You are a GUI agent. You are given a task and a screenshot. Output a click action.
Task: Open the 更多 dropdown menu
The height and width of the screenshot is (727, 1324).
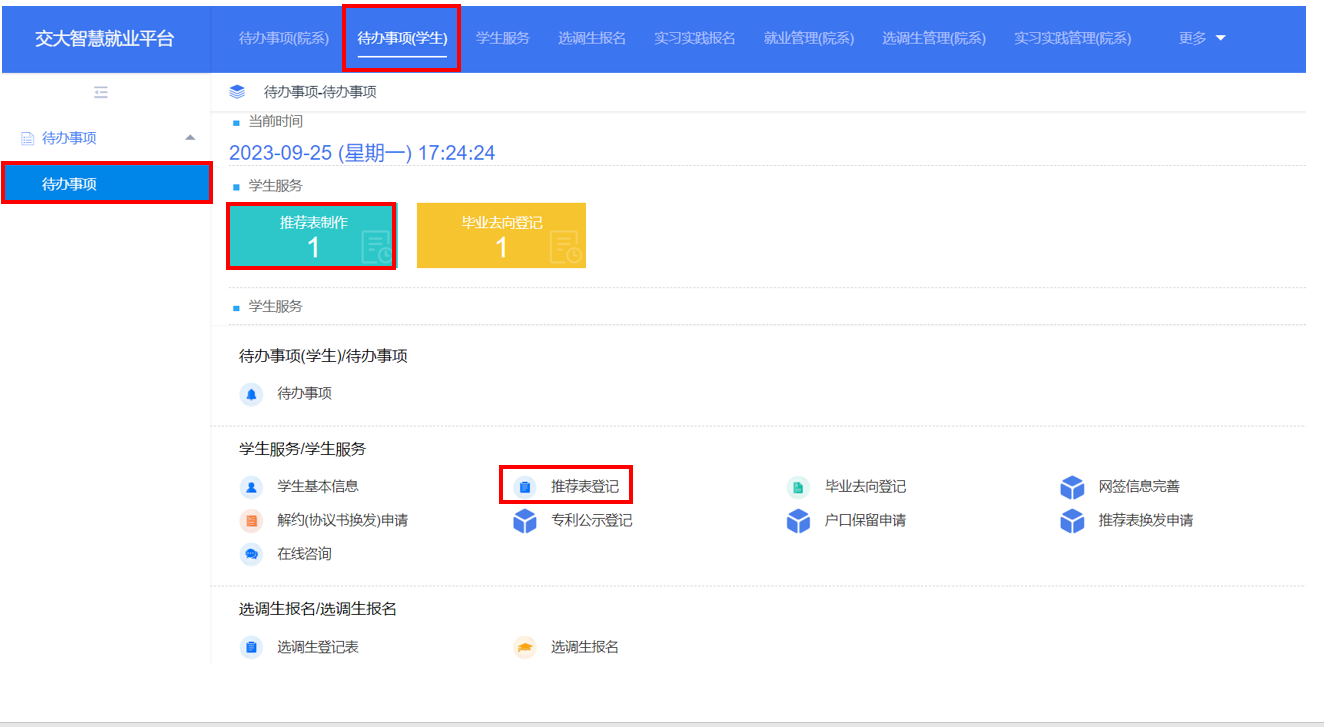[x=1201, y=37]
